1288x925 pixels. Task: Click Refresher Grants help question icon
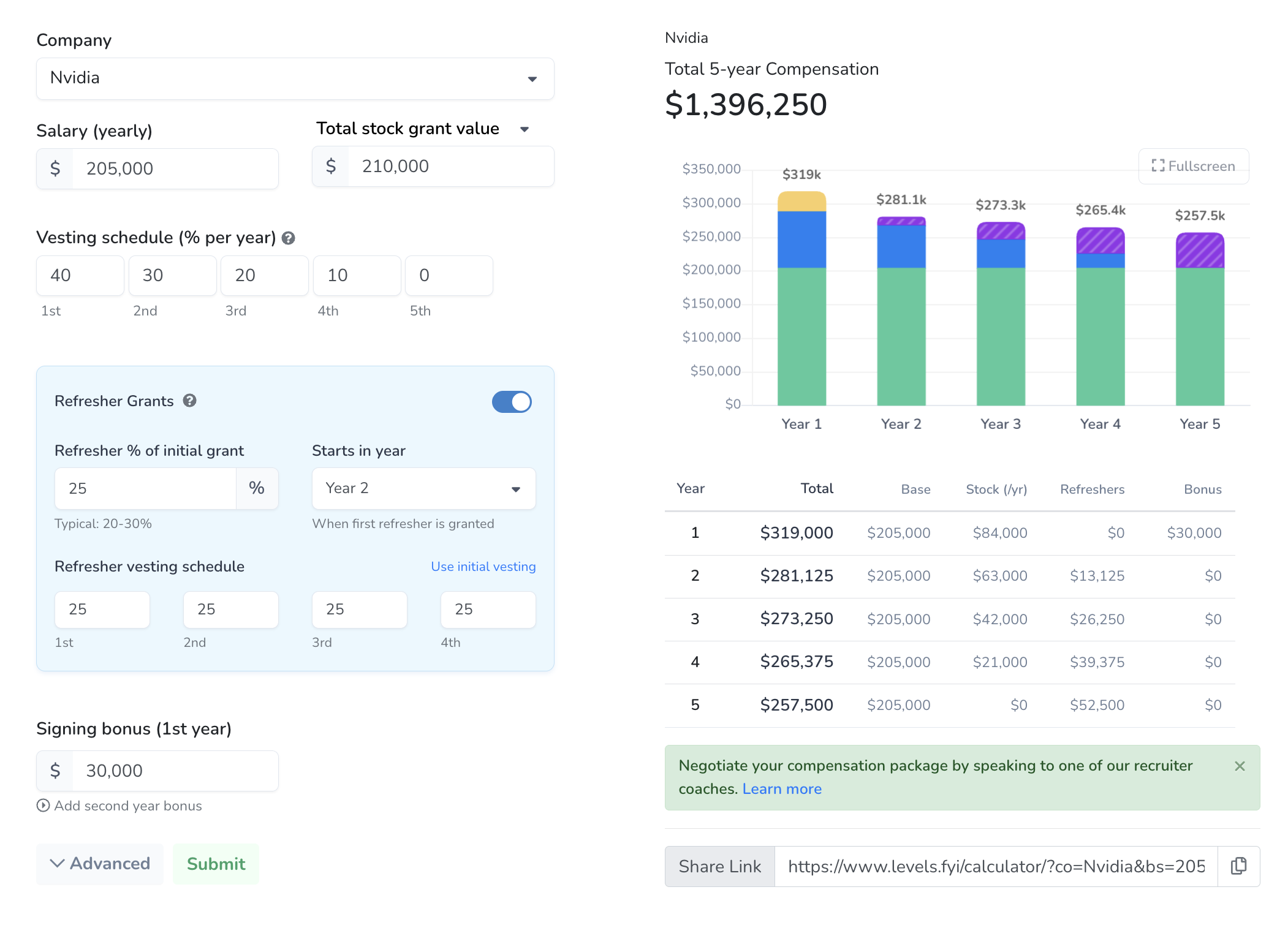coord(190,401)
